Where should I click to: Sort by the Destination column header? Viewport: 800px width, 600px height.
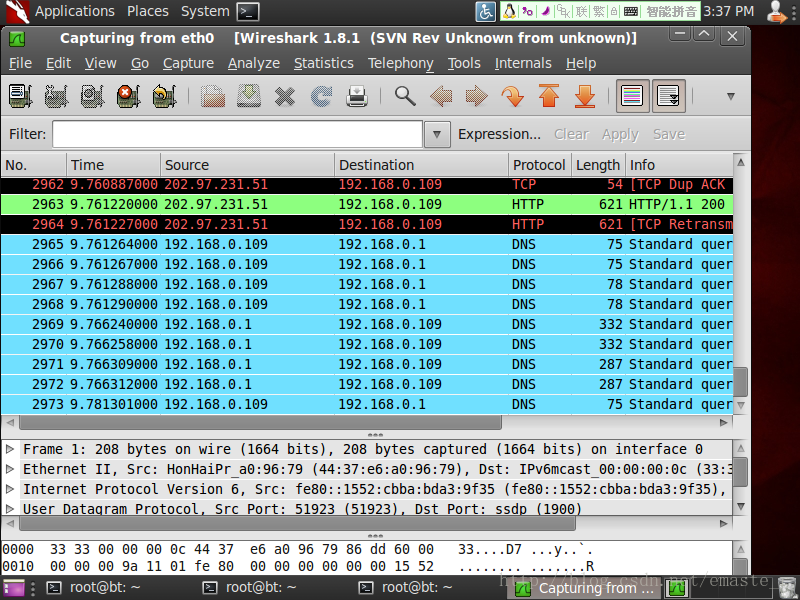coord(422,165)
